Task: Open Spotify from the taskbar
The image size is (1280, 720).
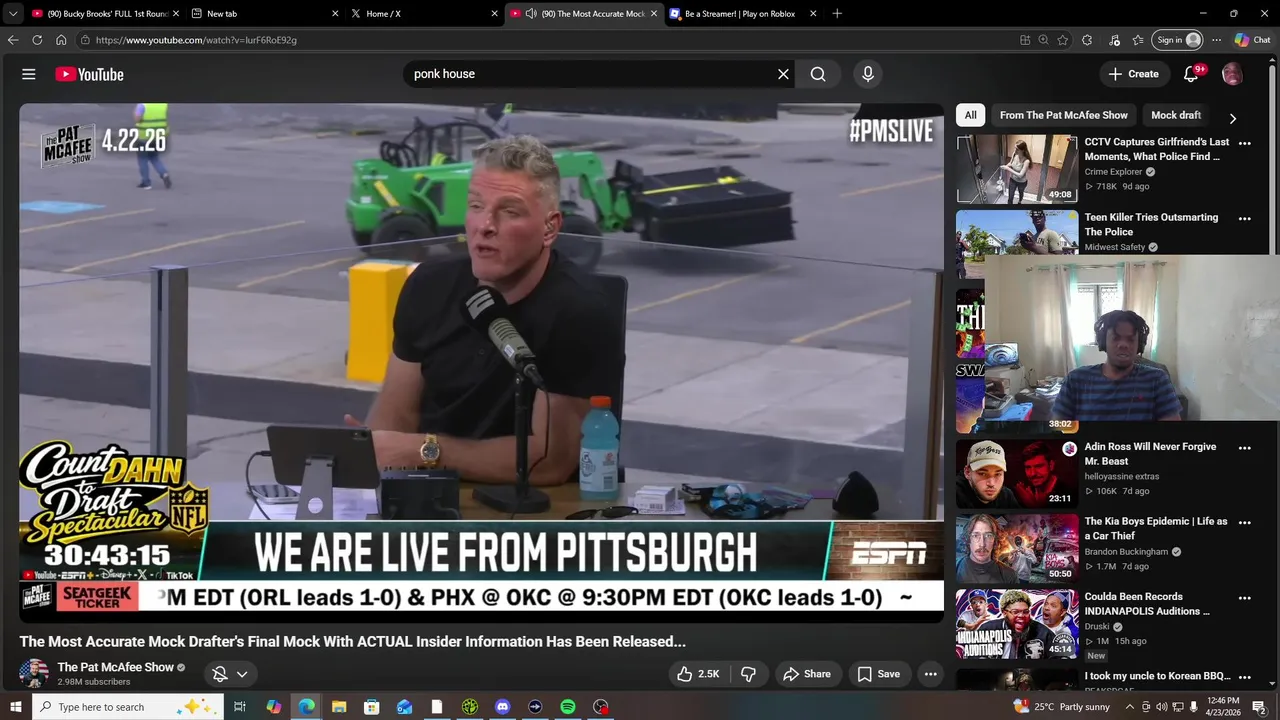Action: pos(568,707)
